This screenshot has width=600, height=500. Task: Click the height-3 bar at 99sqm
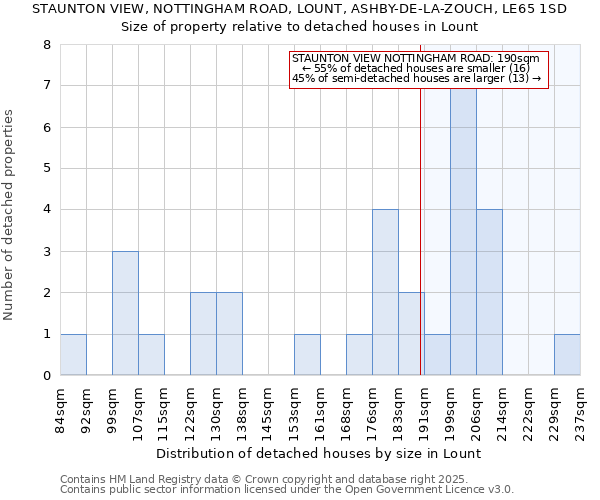coord(125,313)
